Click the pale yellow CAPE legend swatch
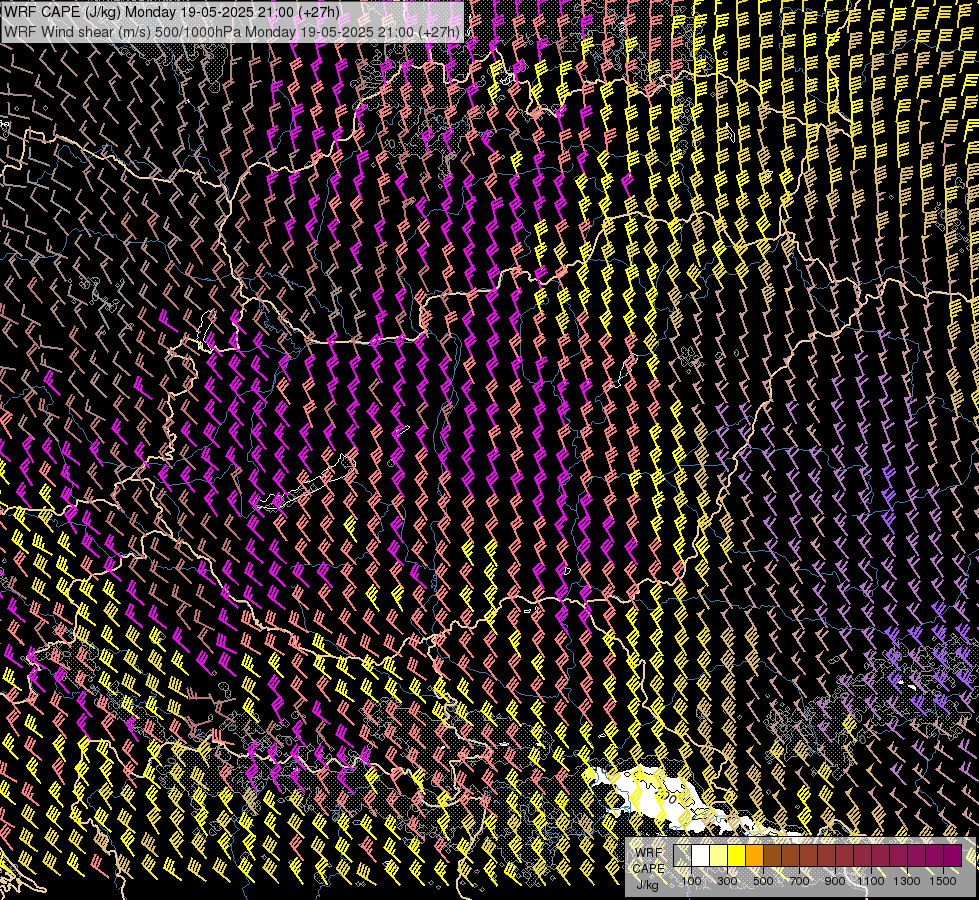The image size is (979, 900). coord(719,855)
